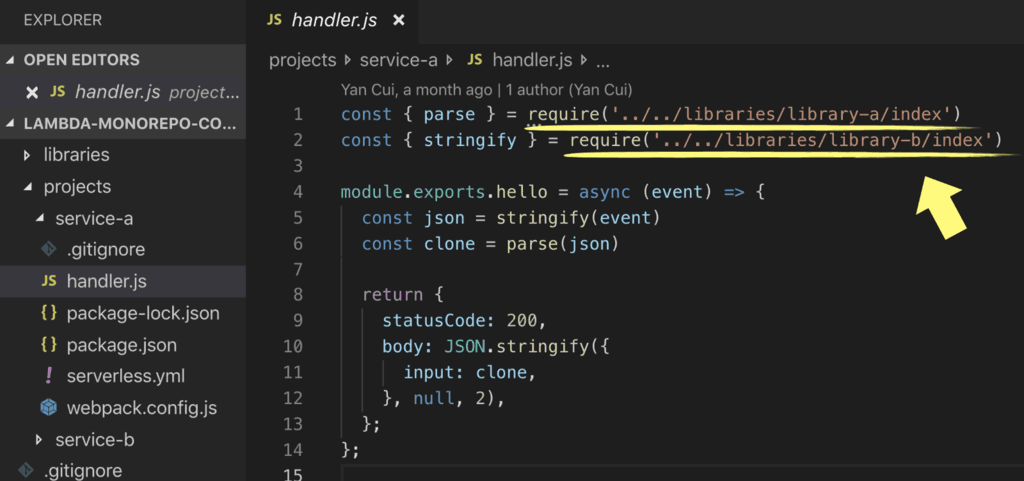1024x481 pixels.
Task: Click the braces icon of package.json
Action: point(49,345)
